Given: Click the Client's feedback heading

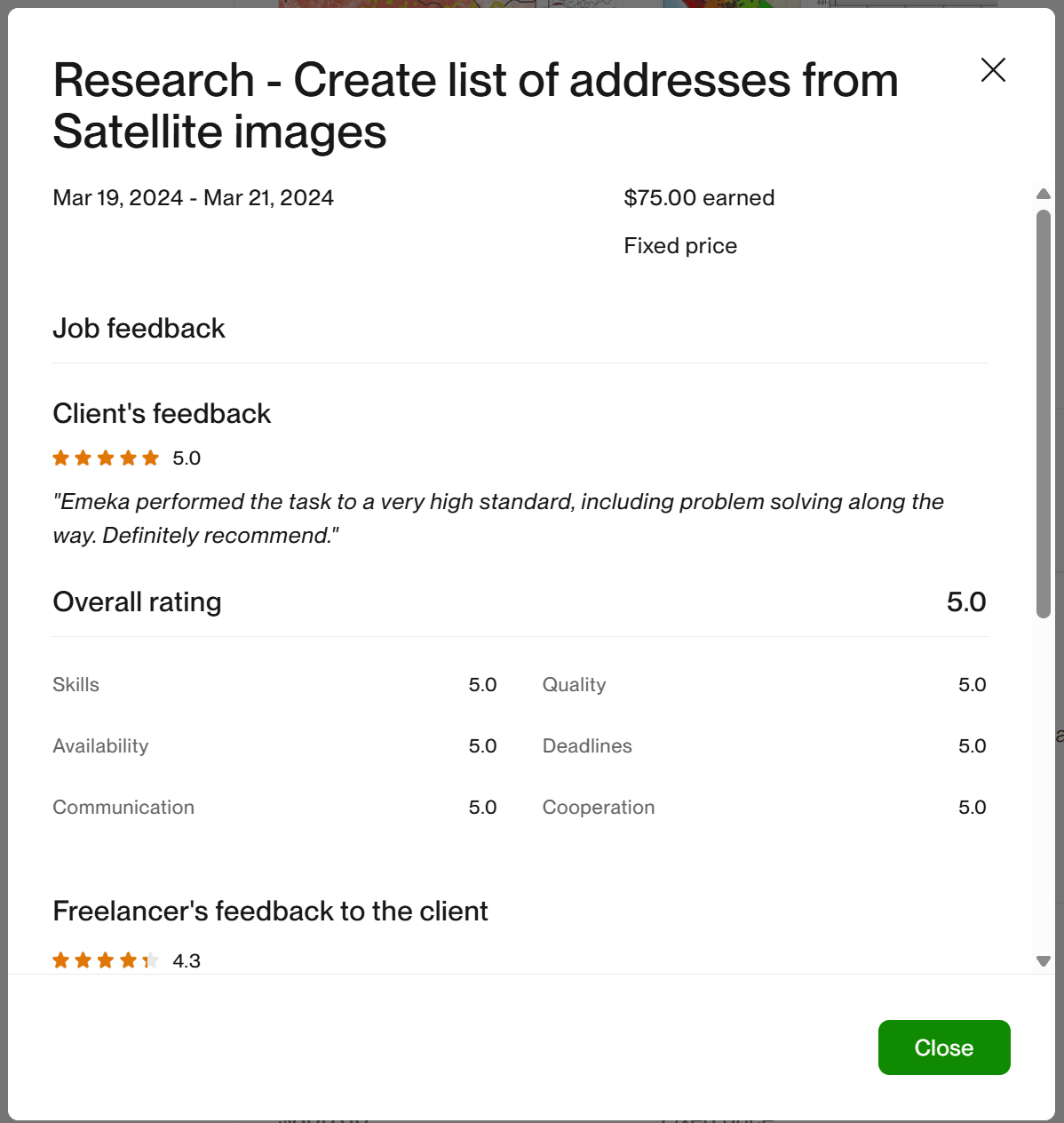Looking at the screenshot, I should point(162,414).
